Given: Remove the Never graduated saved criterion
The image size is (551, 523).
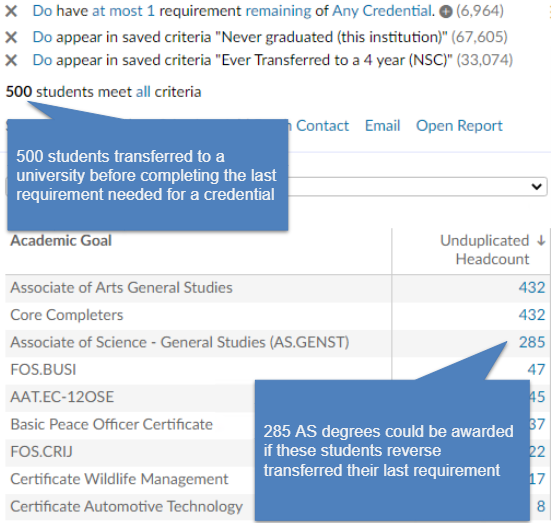Looking at the screenshot, I should click(x=11, y=37).
